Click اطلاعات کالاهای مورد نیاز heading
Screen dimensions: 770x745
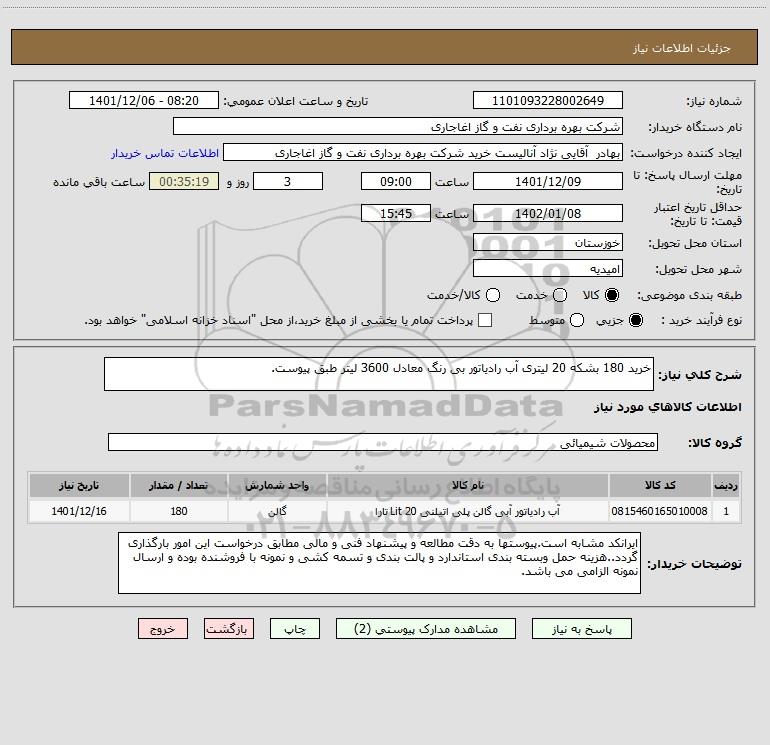coord(668,407)
